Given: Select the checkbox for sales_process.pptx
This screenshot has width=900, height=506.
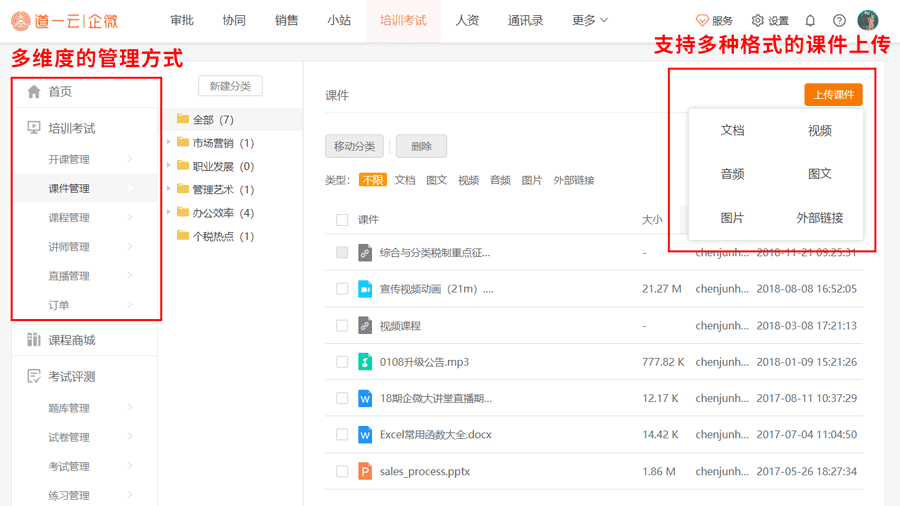Looking at the screenshot, I should (342, 471).
